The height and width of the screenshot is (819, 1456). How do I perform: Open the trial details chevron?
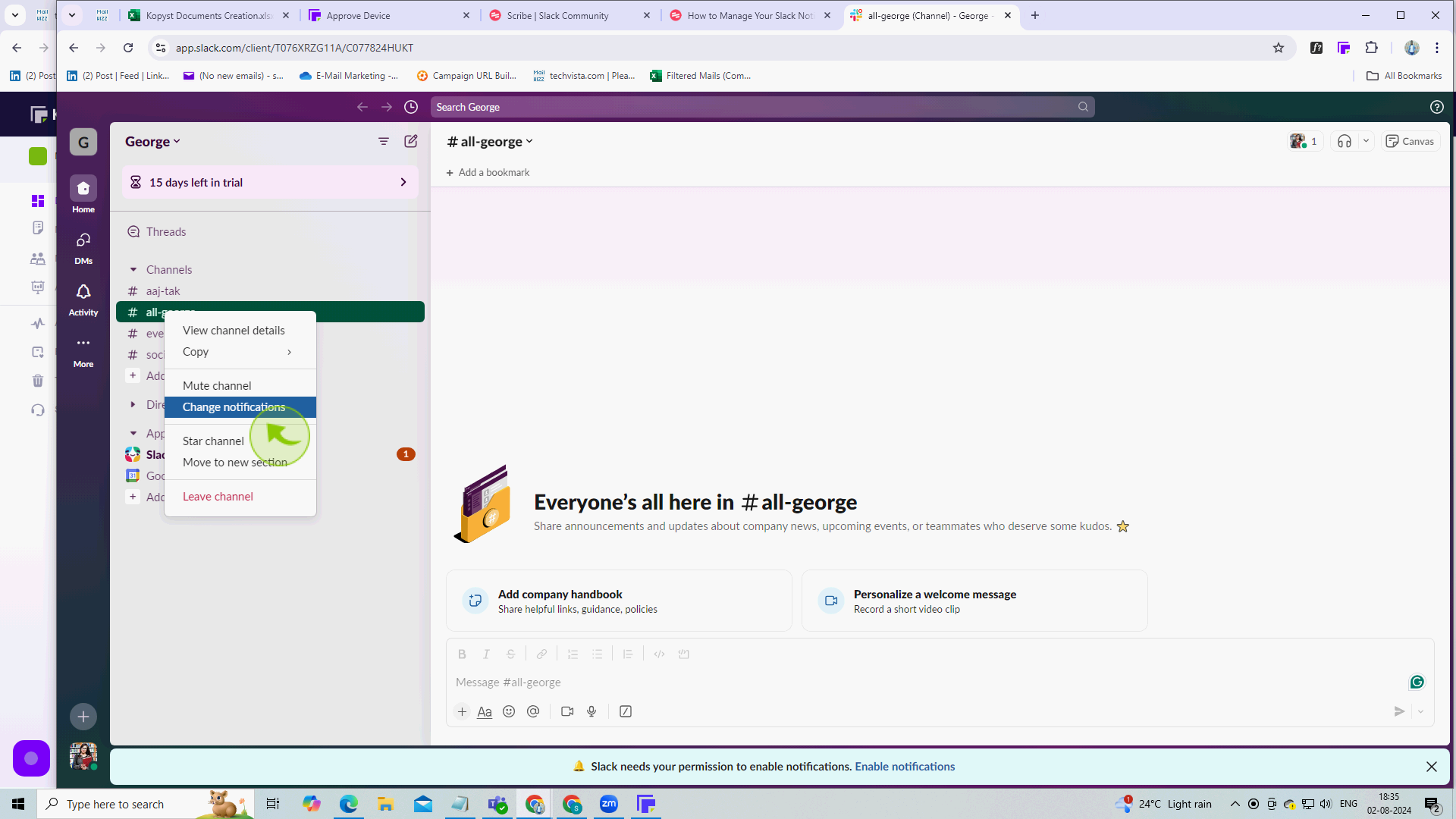click(x=403, y=183)
